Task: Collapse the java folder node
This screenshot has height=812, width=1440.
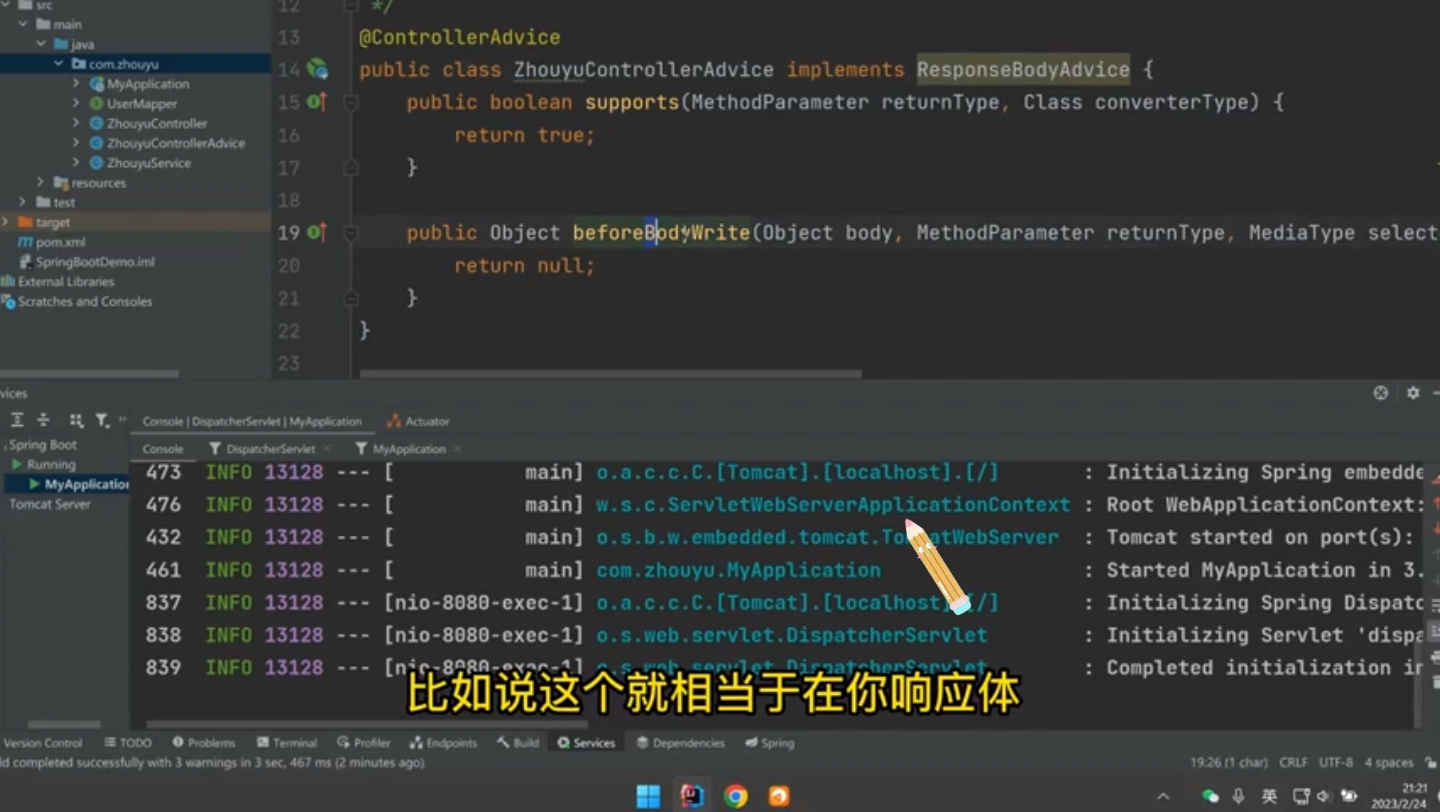Action: click(41, 44)
